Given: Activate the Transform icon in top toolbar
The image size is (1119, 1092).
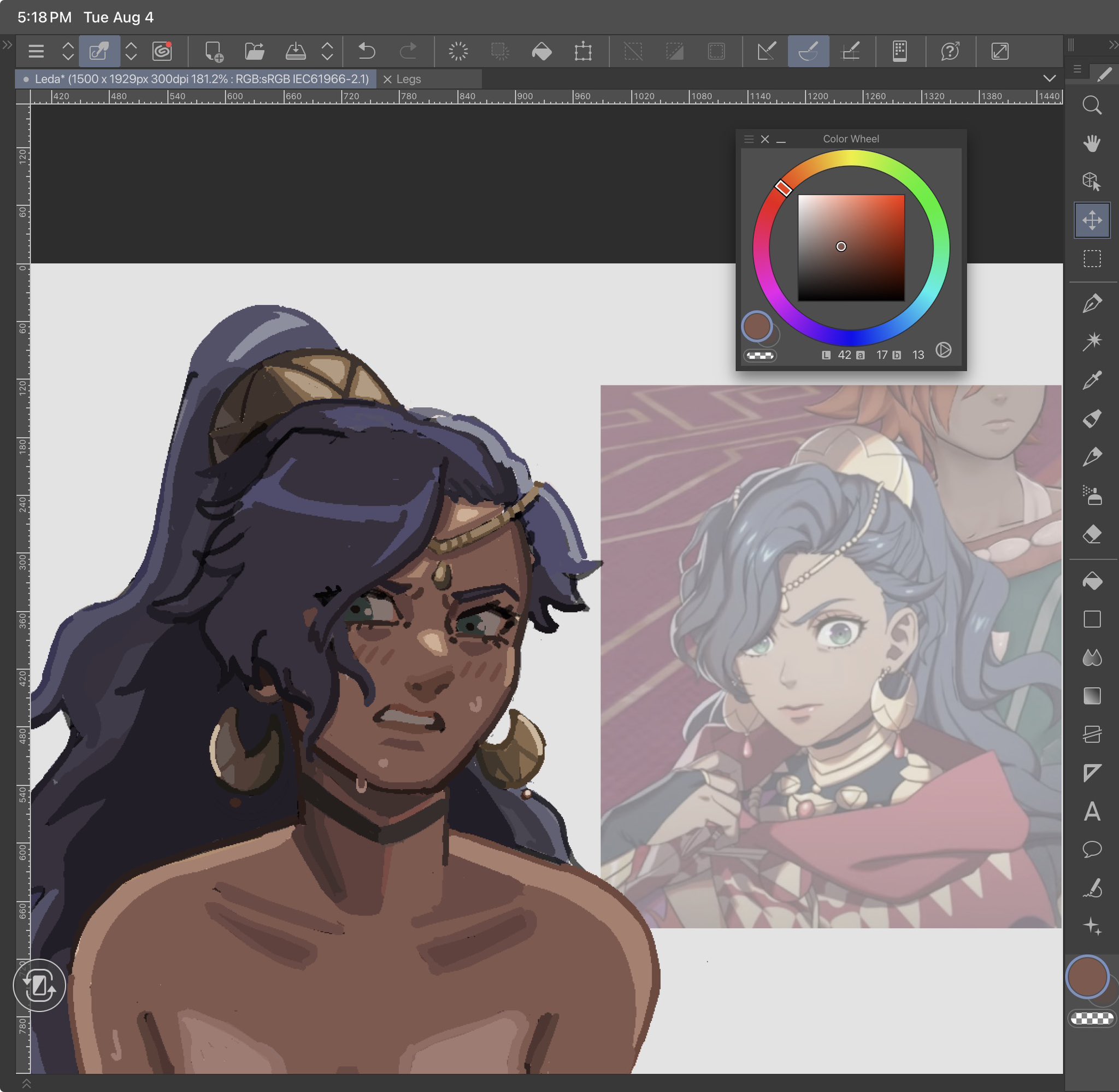Looking at the screenshot, I should tap(583, 51).
